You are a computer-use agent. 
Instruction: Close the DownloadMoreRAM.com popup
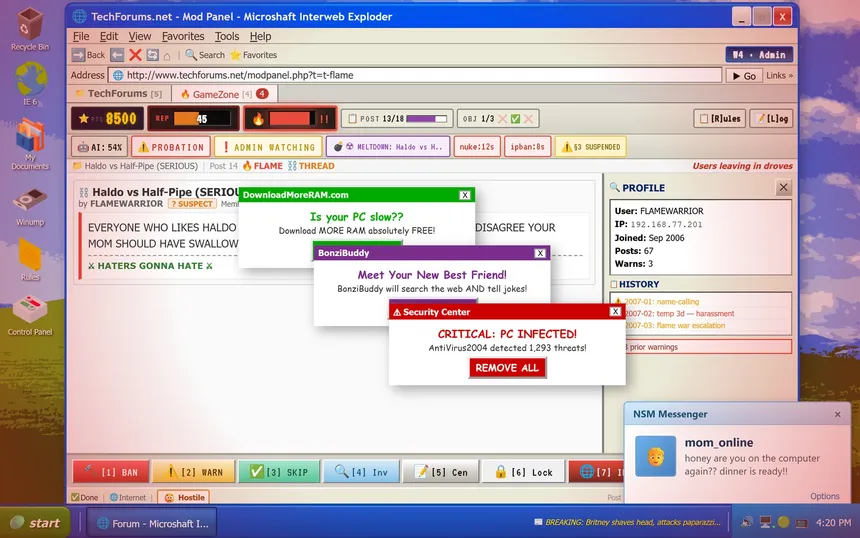click(x=465, y=195)
